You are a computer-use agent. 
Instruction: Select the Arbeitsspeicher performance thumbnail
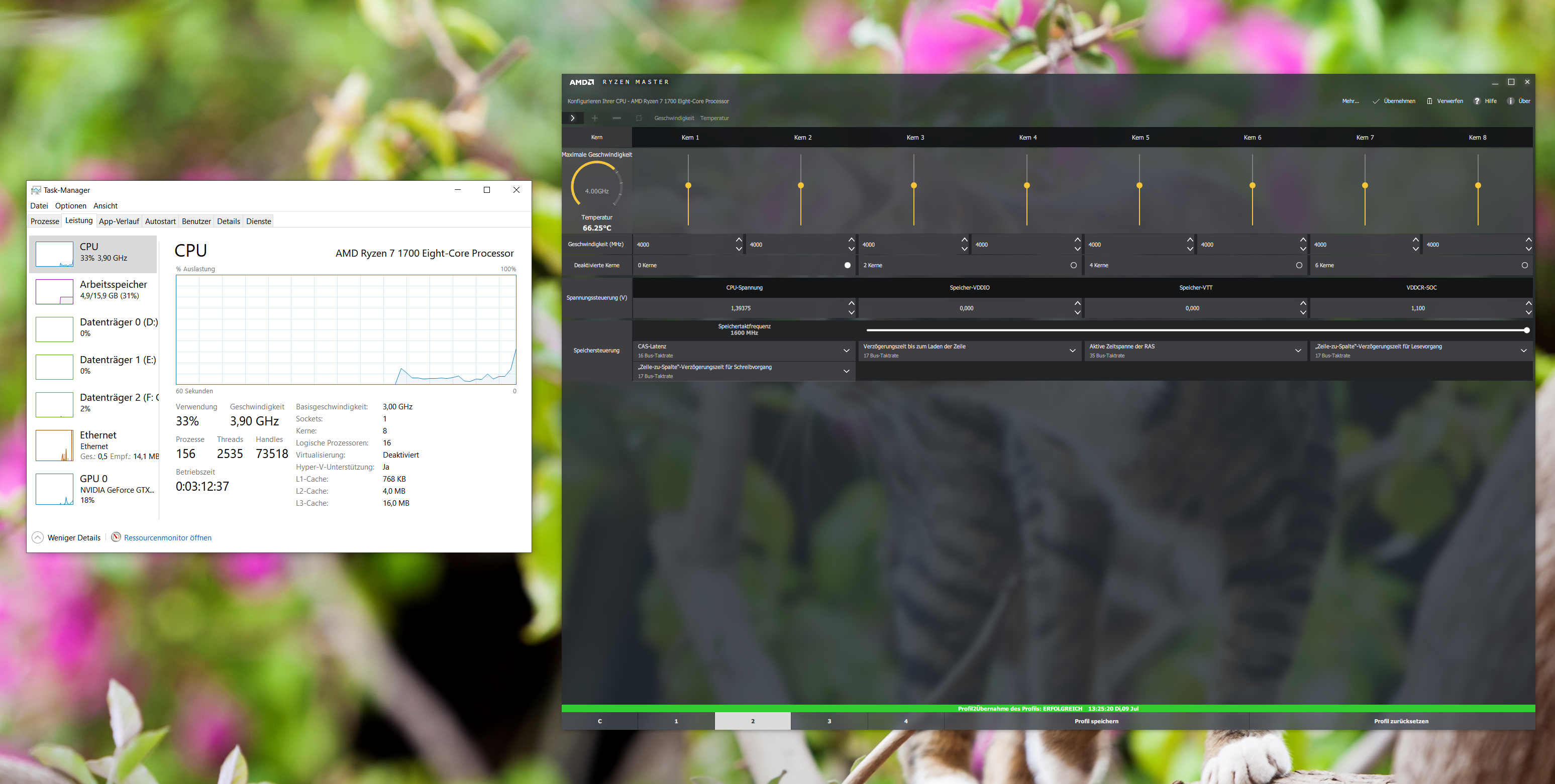[x=54, y=291]
